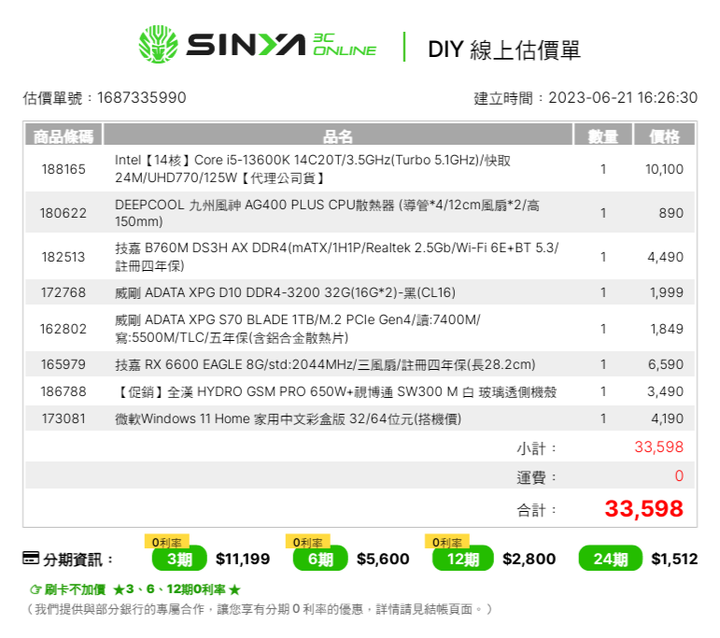Click the price 3,490
The image size is (720, 638).
[665, 391]
